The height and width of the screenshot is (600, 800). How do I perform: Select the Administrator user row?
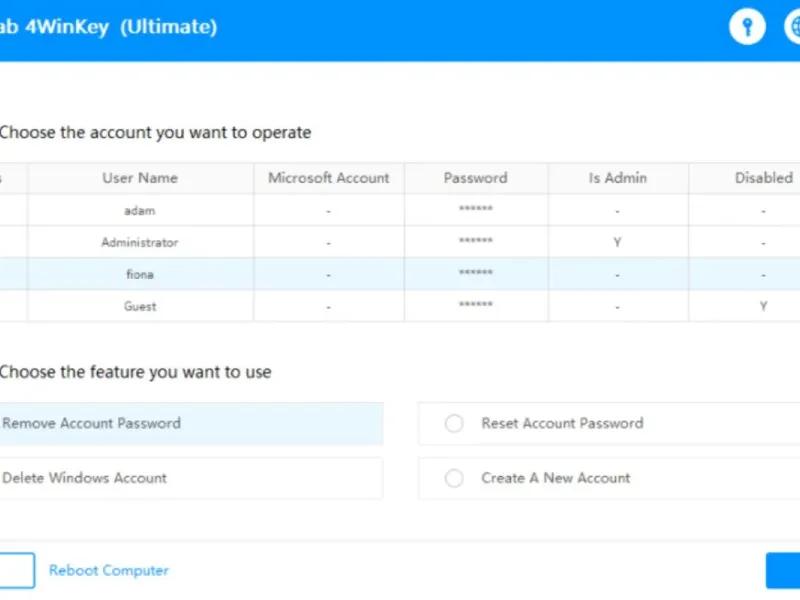tap(400, 242)
